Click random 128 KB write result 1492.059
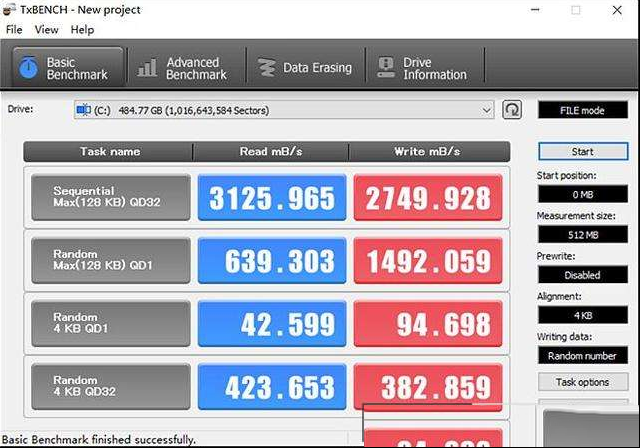This screenshot has height=448, width=640. pyautogui.click(x=428, y=261)
